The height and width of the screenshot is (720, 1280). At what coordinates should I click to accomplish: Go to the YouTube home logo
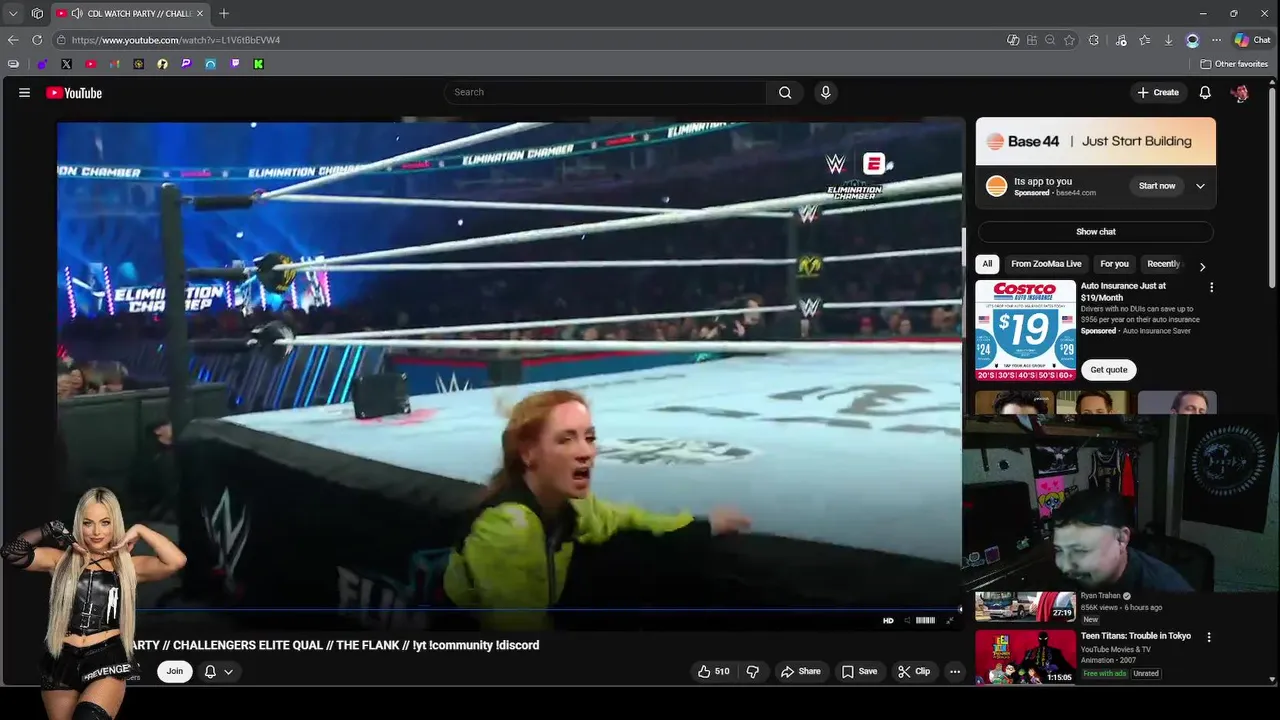click(x=74, y=93)
